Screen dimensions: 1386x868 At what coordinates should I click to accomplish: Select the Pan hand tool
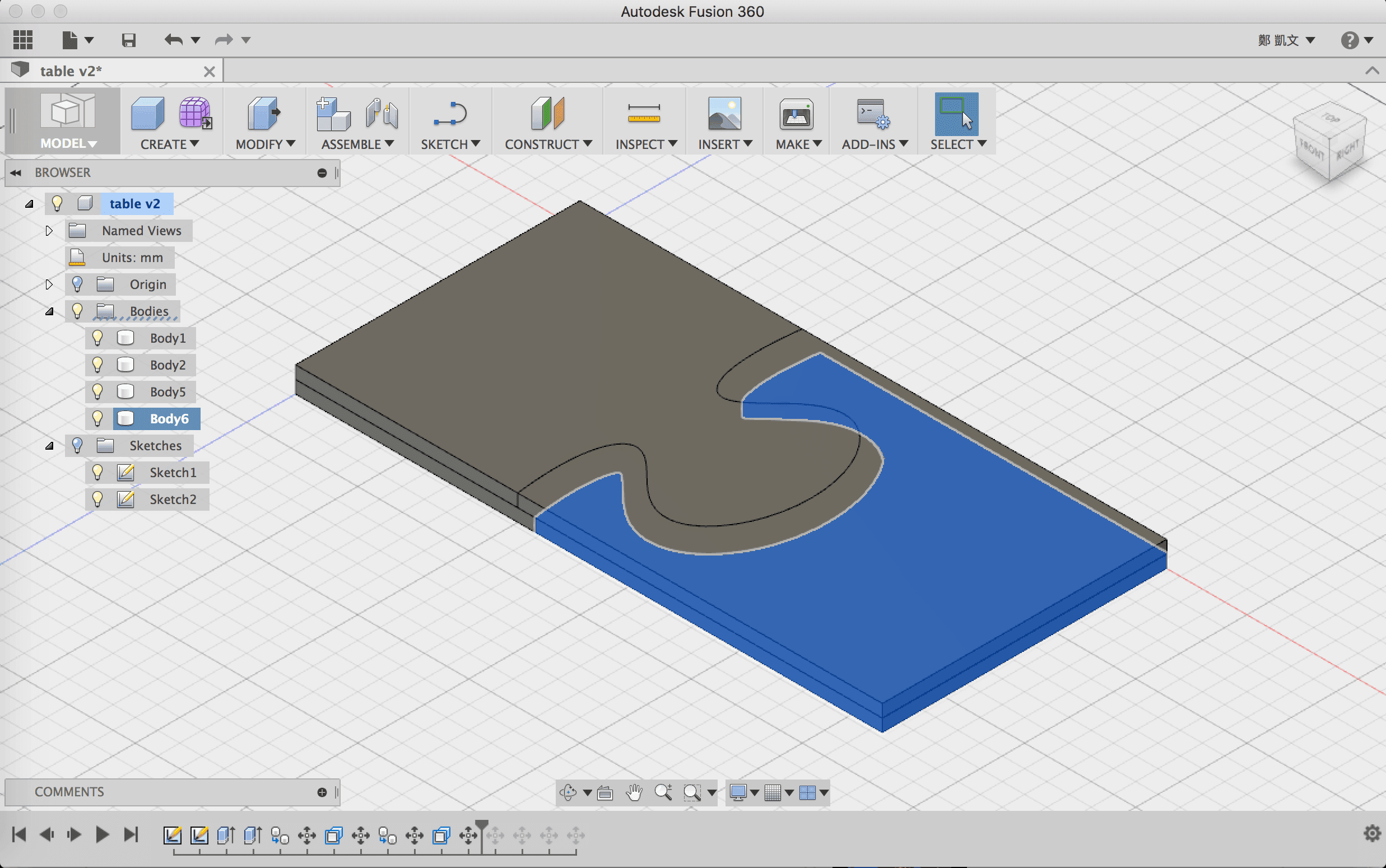[634, 793]
